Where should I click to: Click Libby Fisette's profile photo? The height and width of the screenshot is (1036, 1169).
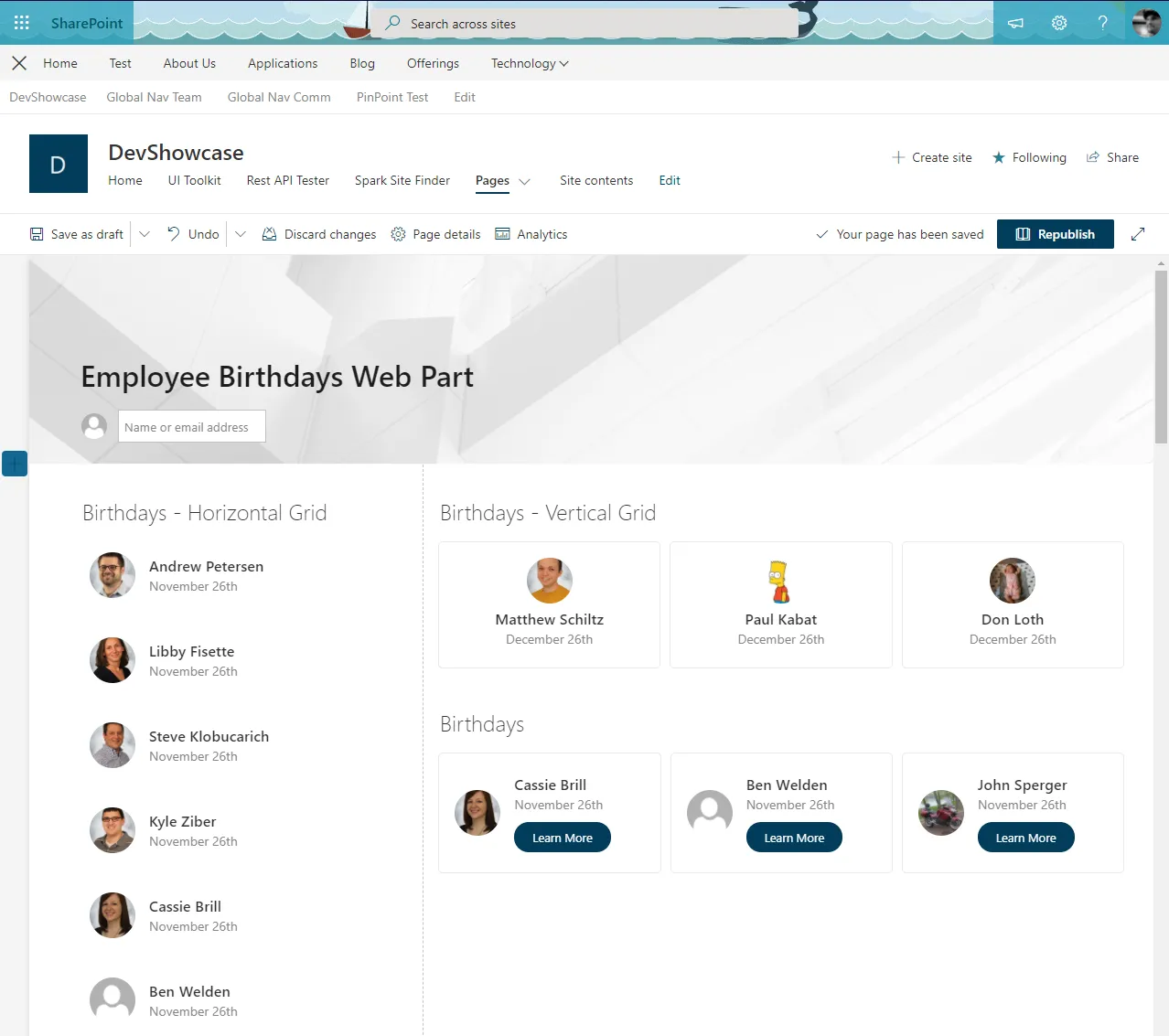[113, 660]
